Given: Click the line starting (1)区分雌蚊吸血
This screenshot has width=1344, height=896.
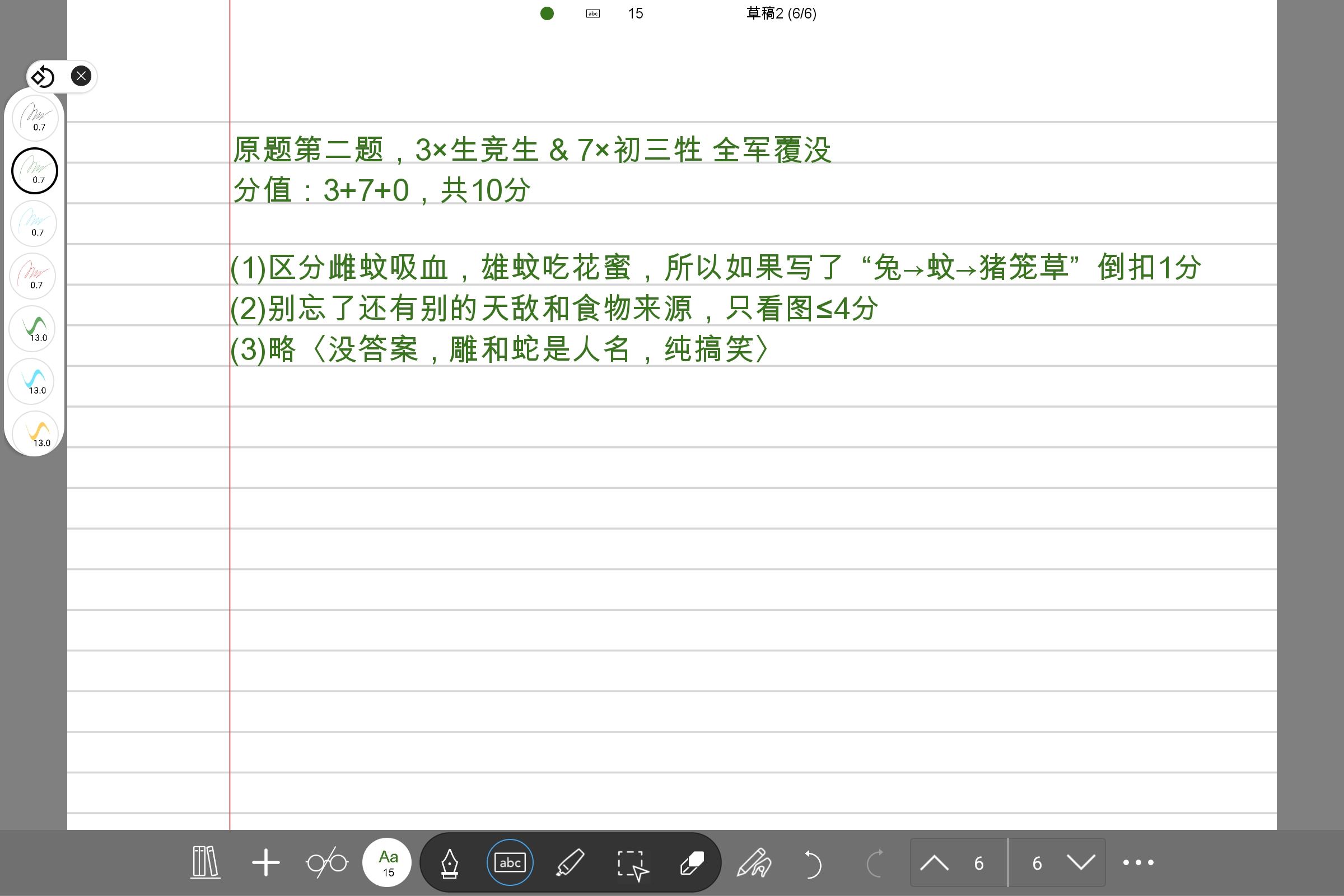Looking at the screenshot, I should point(716,268).
